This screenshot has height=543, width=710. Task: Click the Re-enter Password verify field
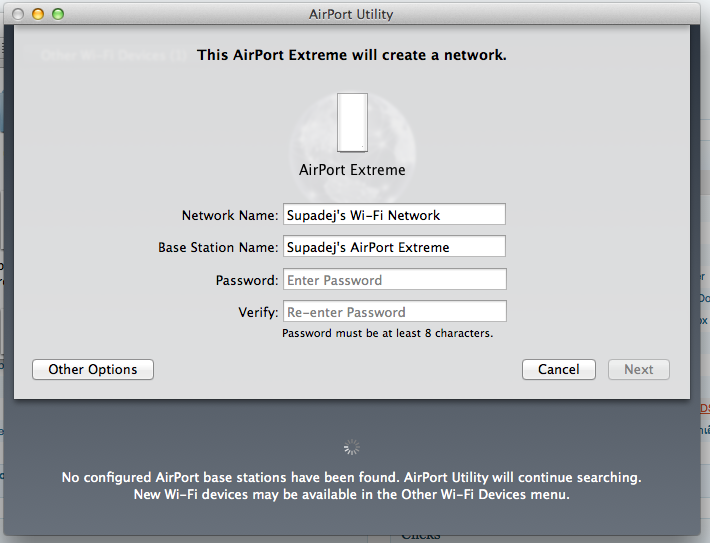[x=394, y=312]
